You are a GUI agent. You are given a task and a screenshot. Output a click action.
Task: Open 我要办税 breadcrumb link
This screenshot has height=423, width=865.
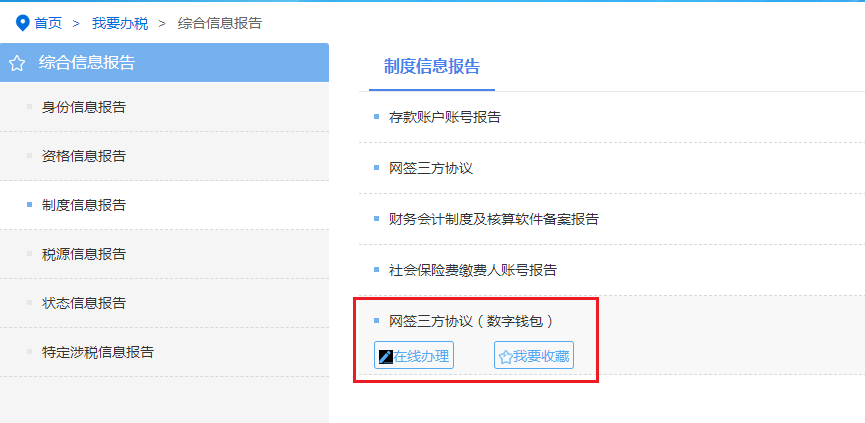click(x=120, y=23)
